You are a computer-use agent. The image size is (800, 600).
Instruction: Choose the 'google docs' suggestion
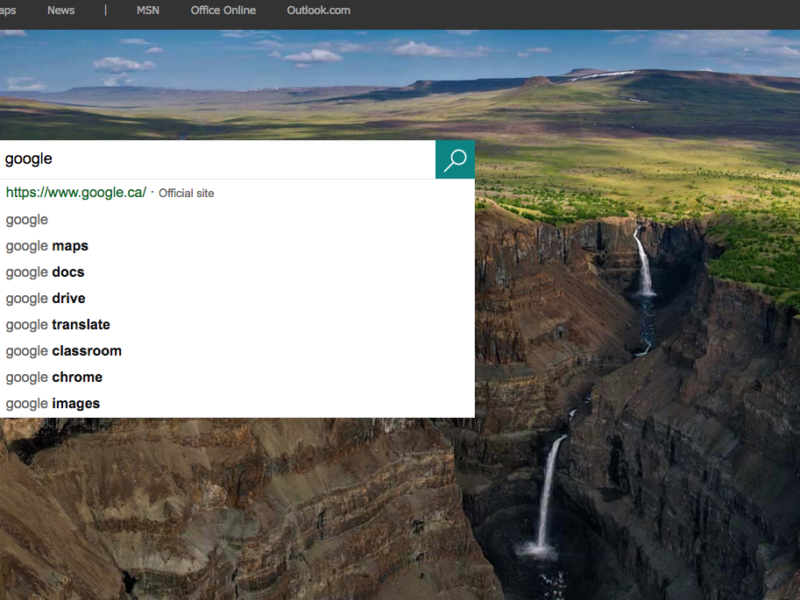coord(237,272)
